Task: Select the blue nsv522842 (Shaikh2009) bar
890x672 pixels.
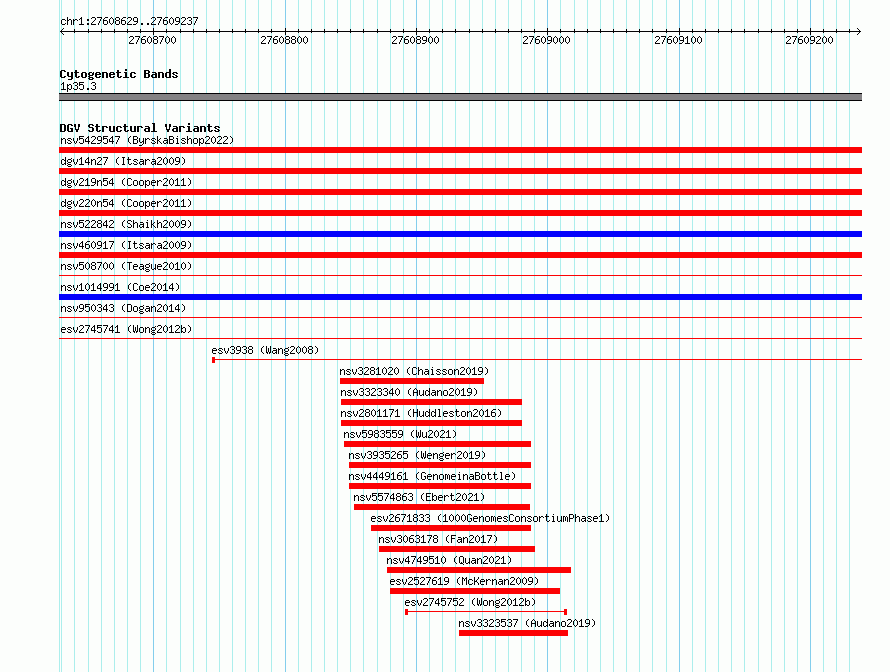Action: 460,234
